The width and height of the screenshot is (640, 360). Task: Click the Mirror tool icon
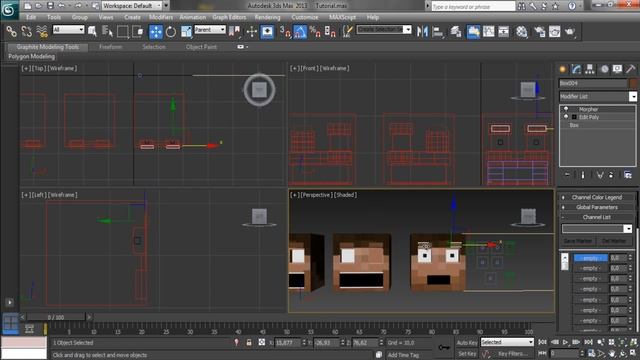422,31
